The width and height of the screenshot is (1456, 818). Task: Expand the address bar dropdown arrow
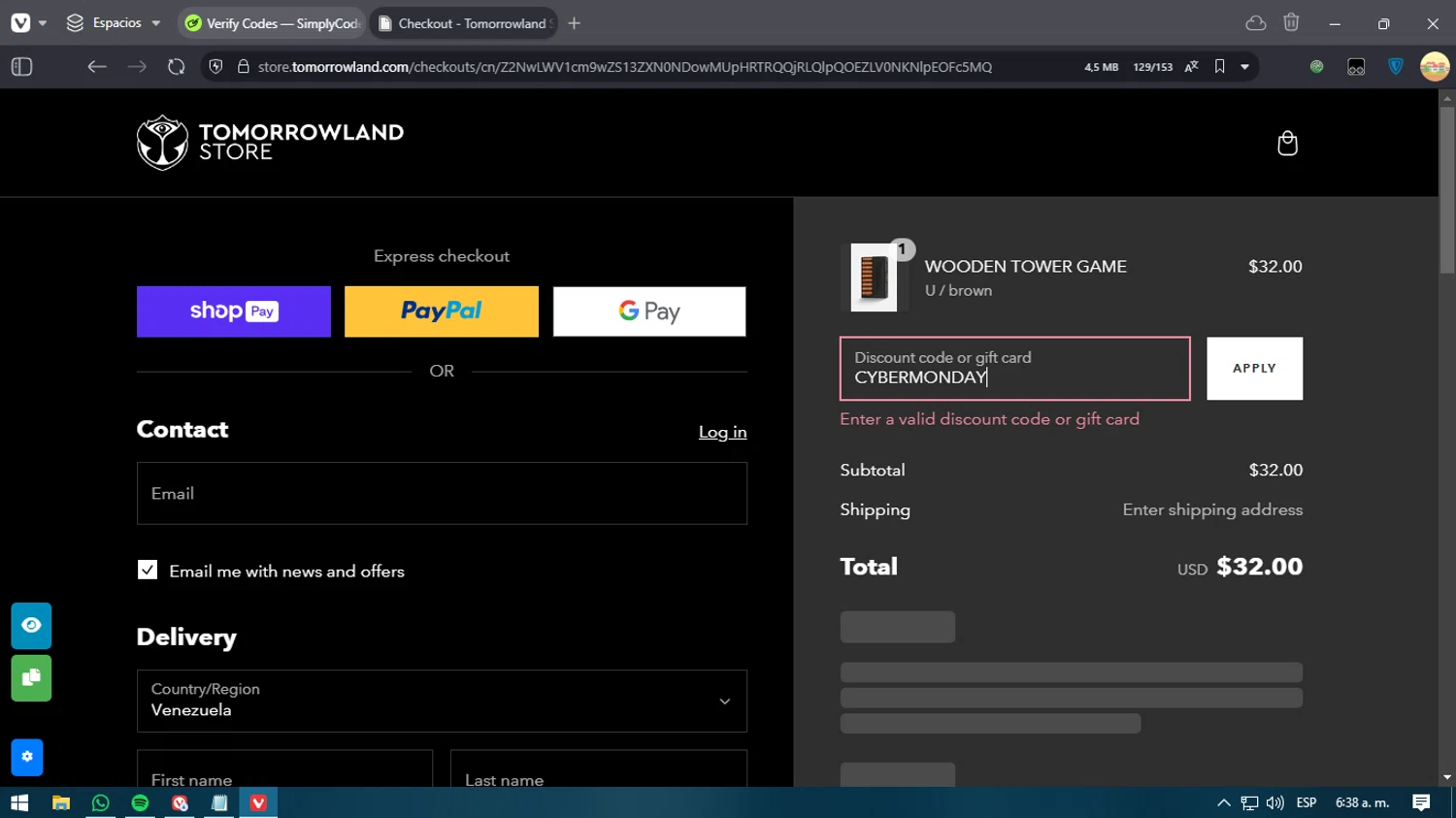1244,67
